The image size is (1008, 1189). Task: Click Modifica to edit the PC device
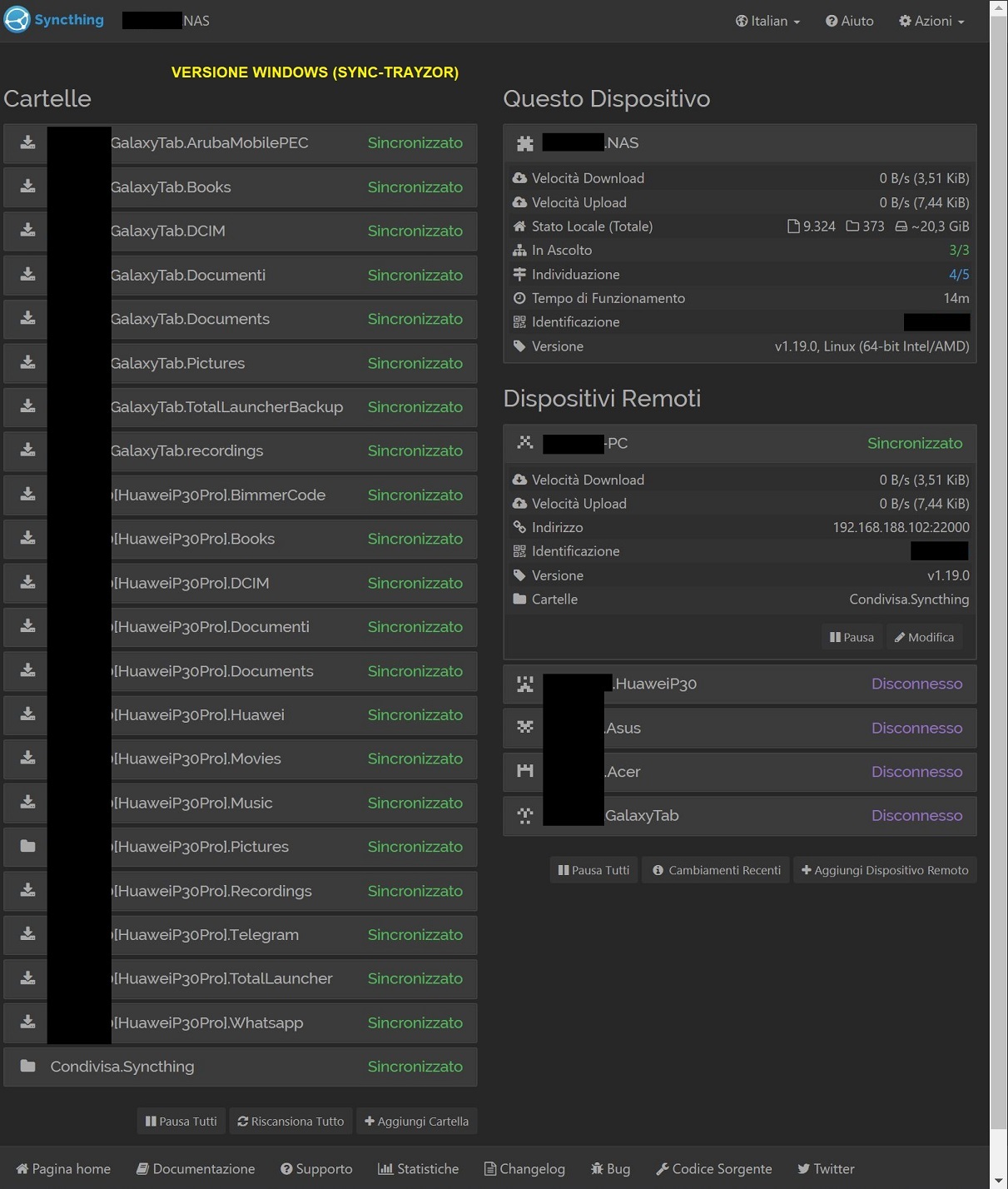pyautogui.click(x=924, y=637)
